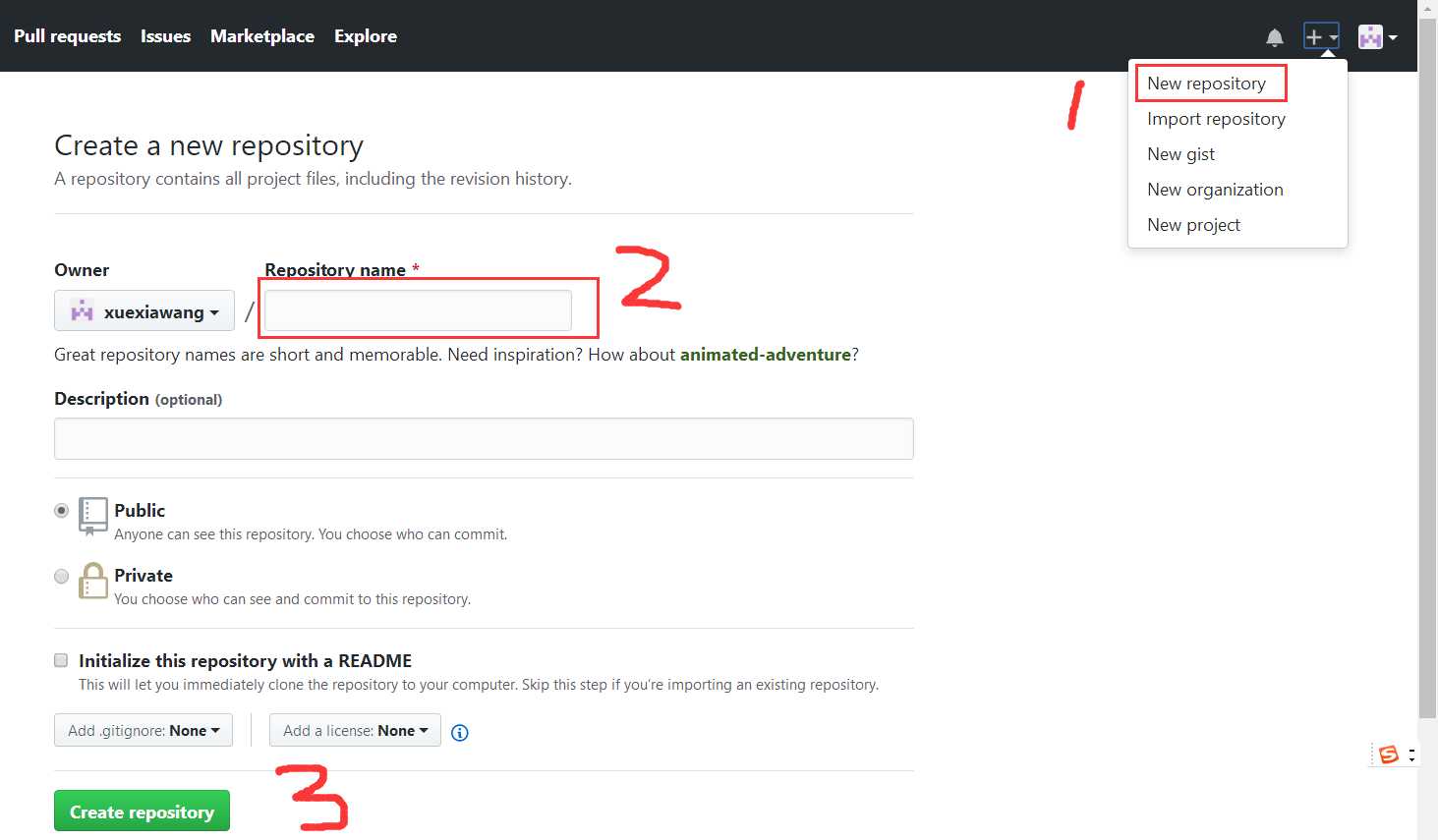1438x840 pixels.
Task: Focus the Description text field
Action: 484,438
